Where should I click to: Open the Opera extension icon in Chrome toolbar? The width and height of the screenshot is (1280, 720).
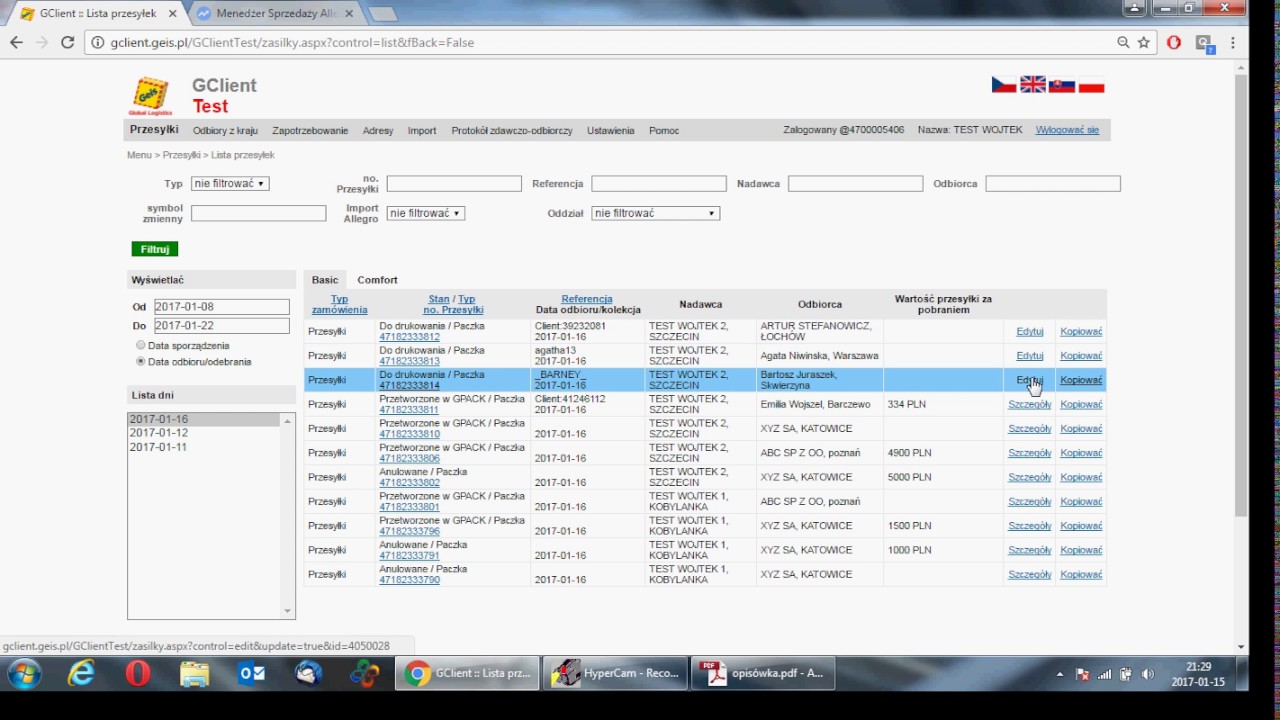tap(1174, 42)
